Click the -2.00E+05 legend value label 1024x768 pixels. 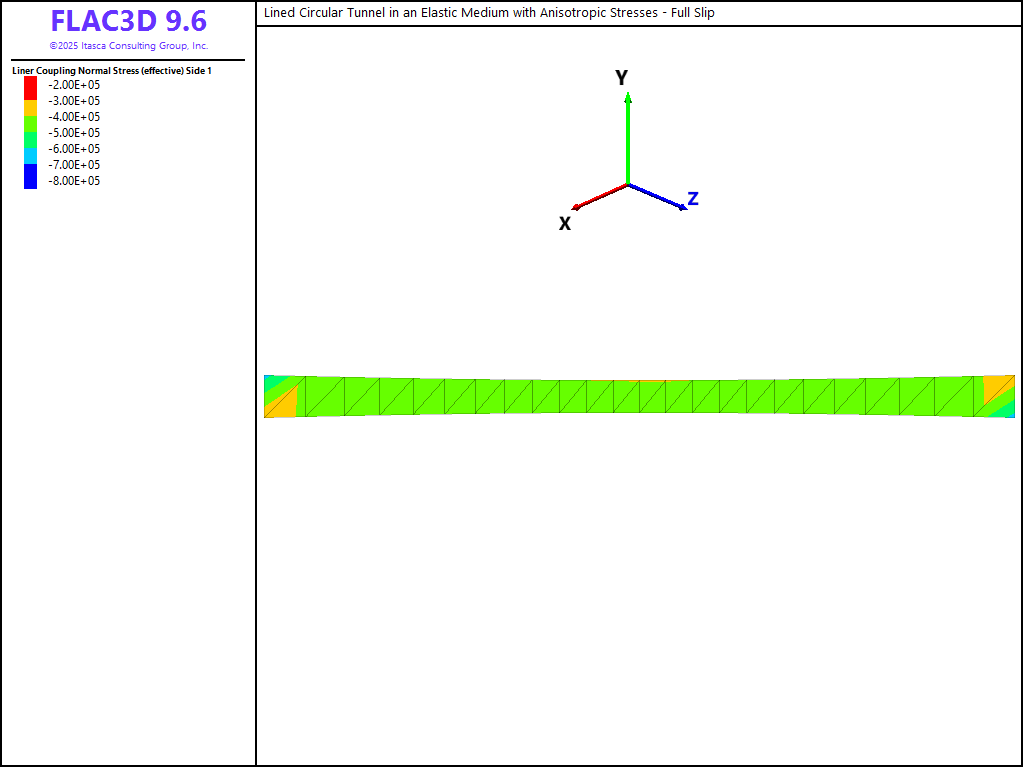(74, 85)
